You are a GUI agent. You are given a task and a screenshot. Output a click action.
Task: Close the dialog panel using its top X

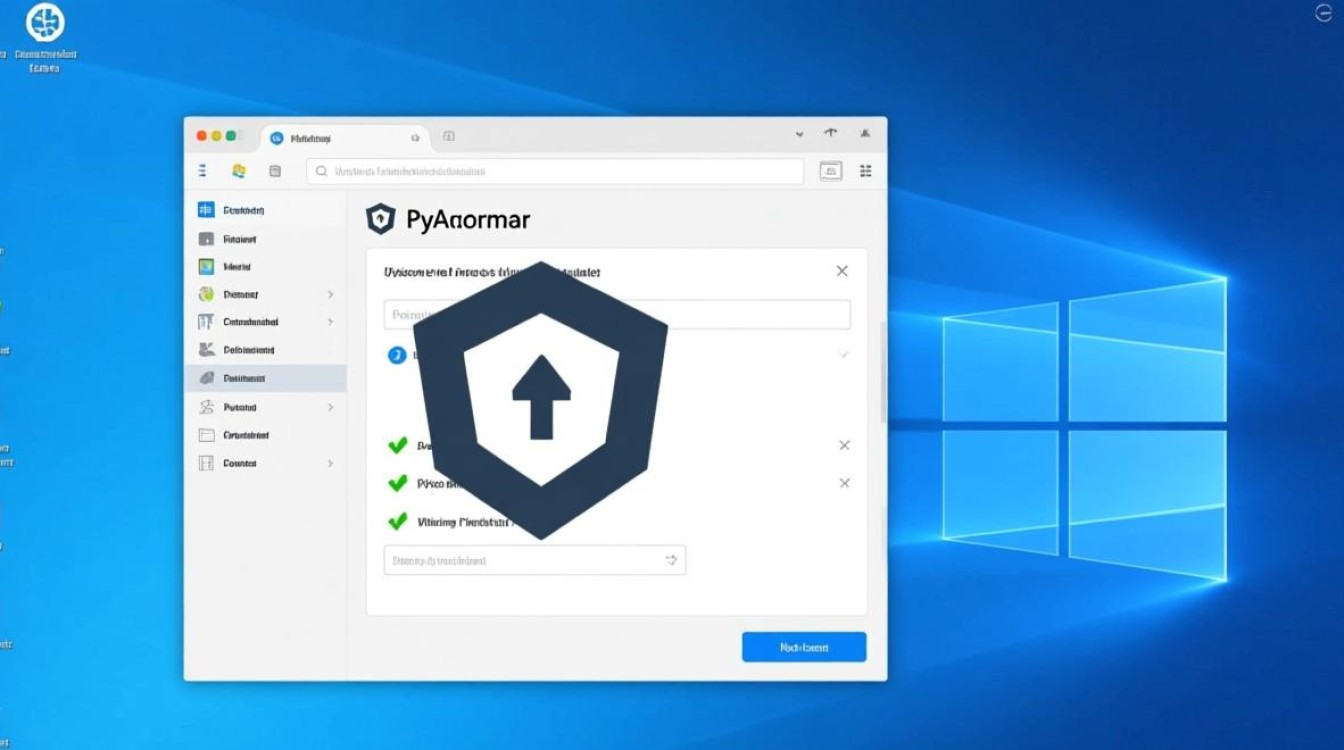tap(842, 271)
